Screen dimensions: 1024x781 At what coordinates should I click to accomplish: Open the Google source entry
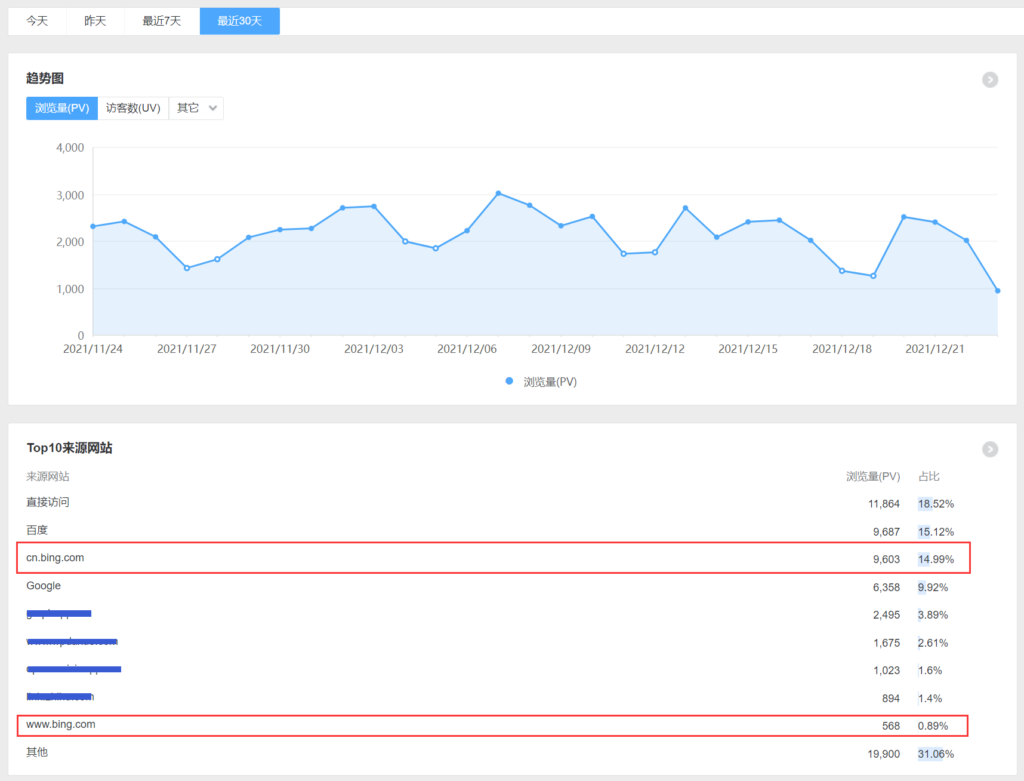pyautogui.click(x=44, y=586)
